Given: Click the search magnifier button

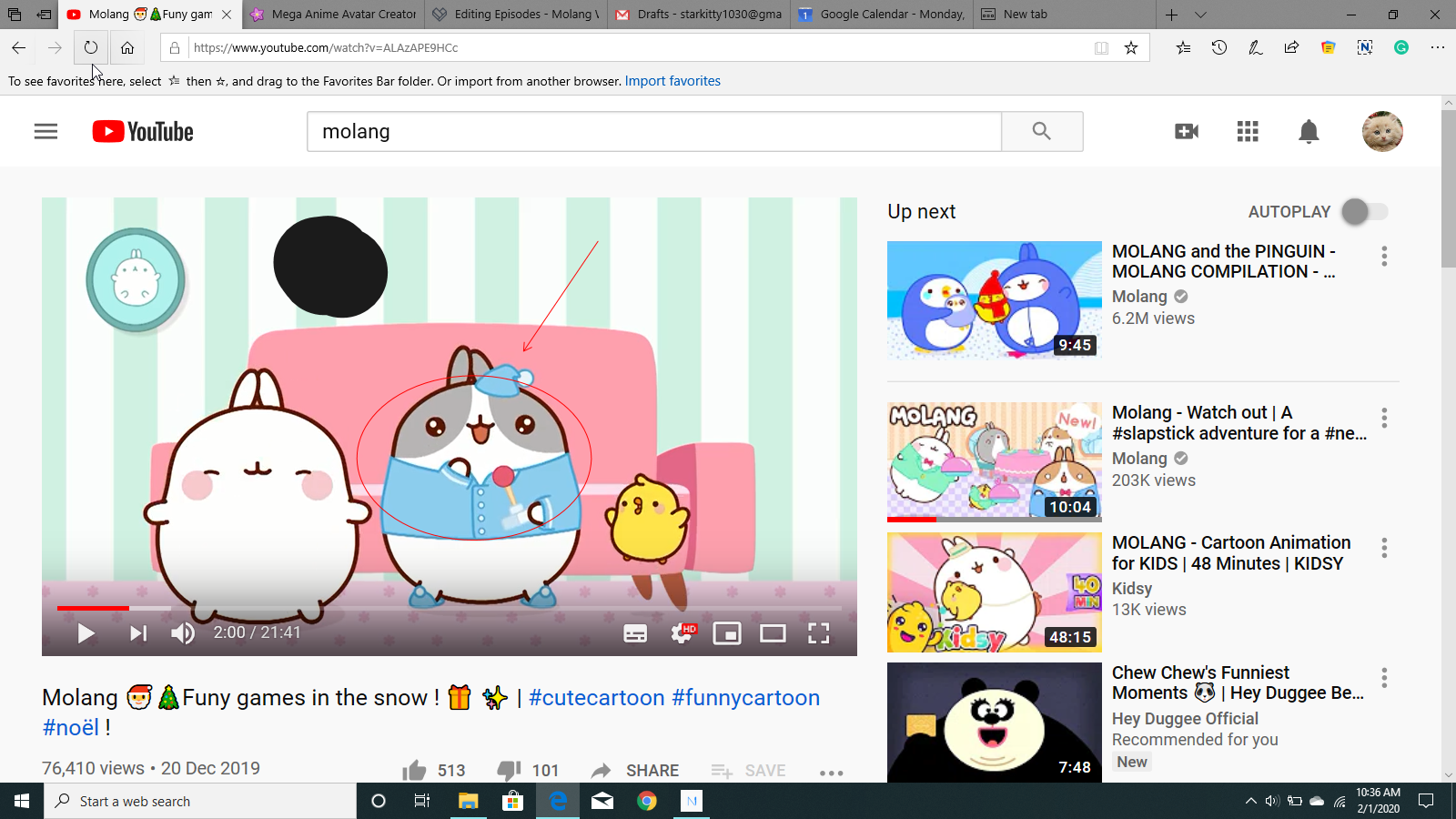Looking at the screenshot, I should (x=1042, y=132).
